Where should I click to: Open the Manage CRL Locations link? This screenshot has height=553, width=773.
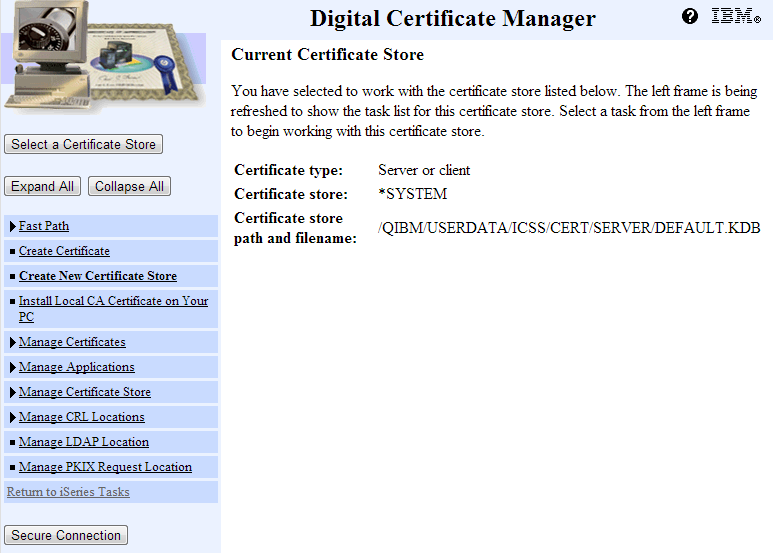point(81,417)
